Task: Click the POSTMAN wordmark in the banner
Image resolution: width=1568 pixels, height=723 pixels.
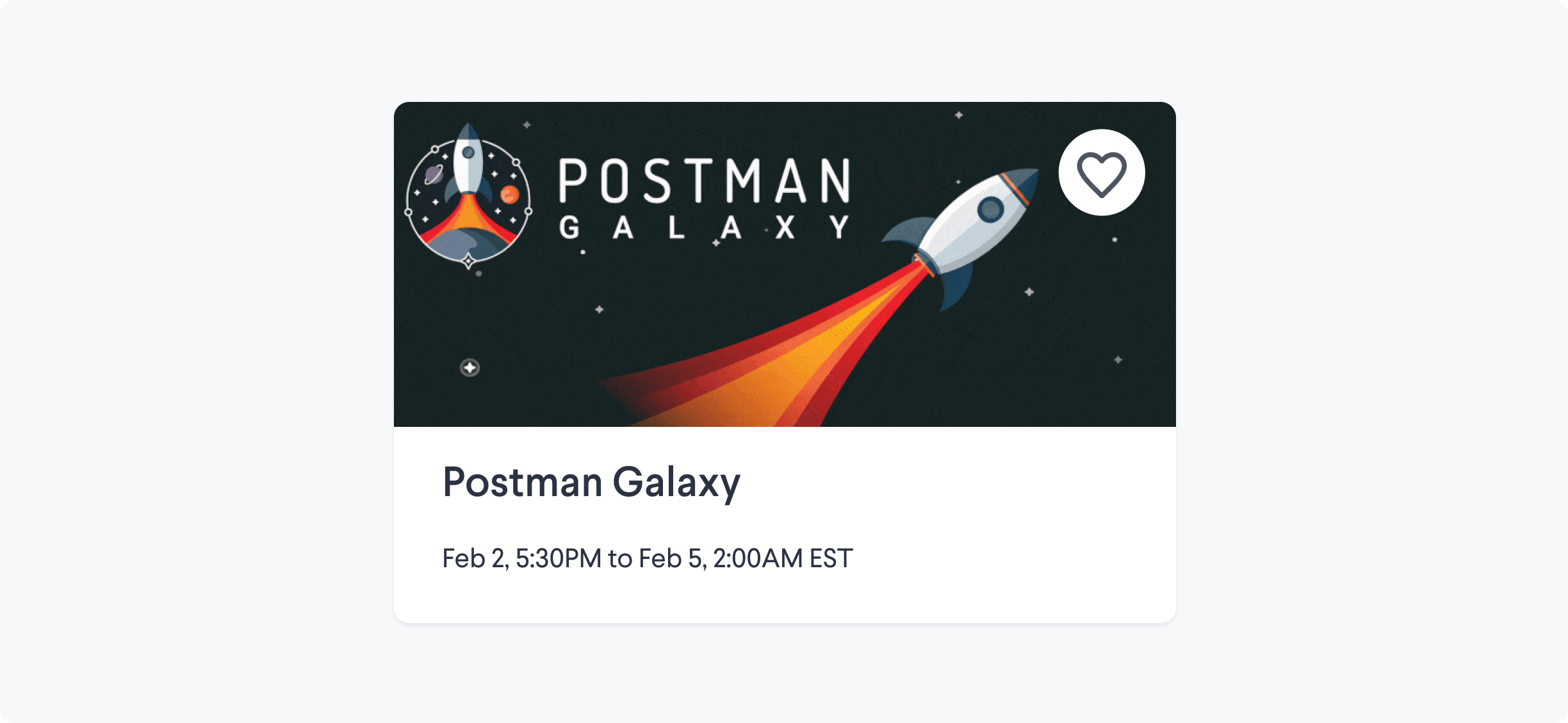Action: pos(705,181)
